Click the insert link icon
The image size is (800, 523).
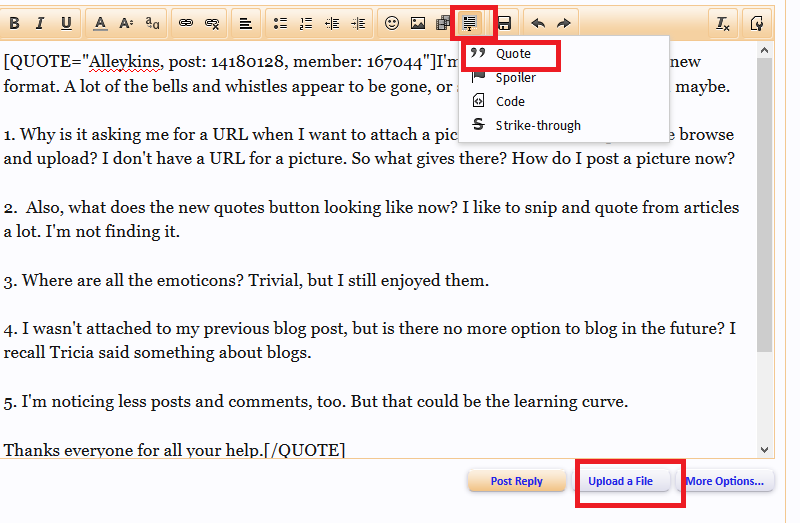coord(187,22)
